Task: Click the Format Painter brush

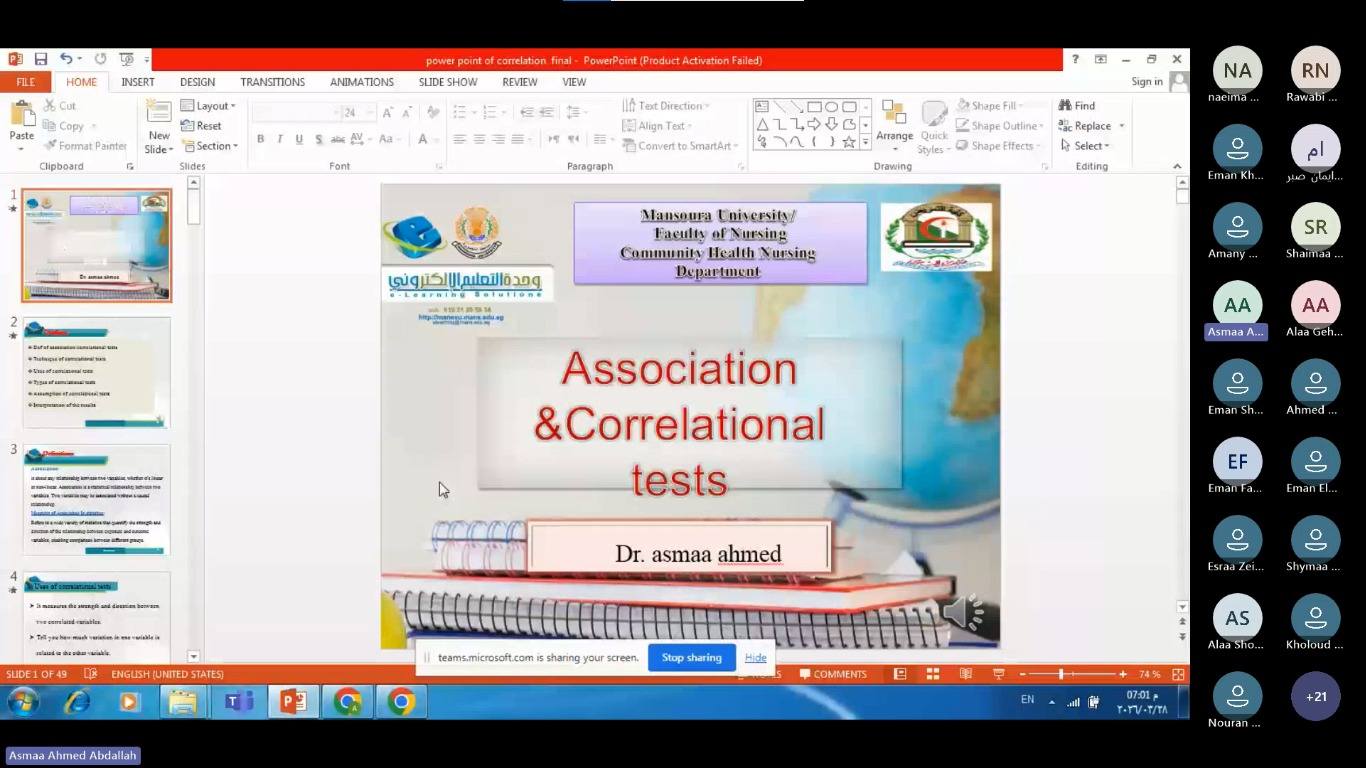Action: pyautogui.click(x=84, y=146)
